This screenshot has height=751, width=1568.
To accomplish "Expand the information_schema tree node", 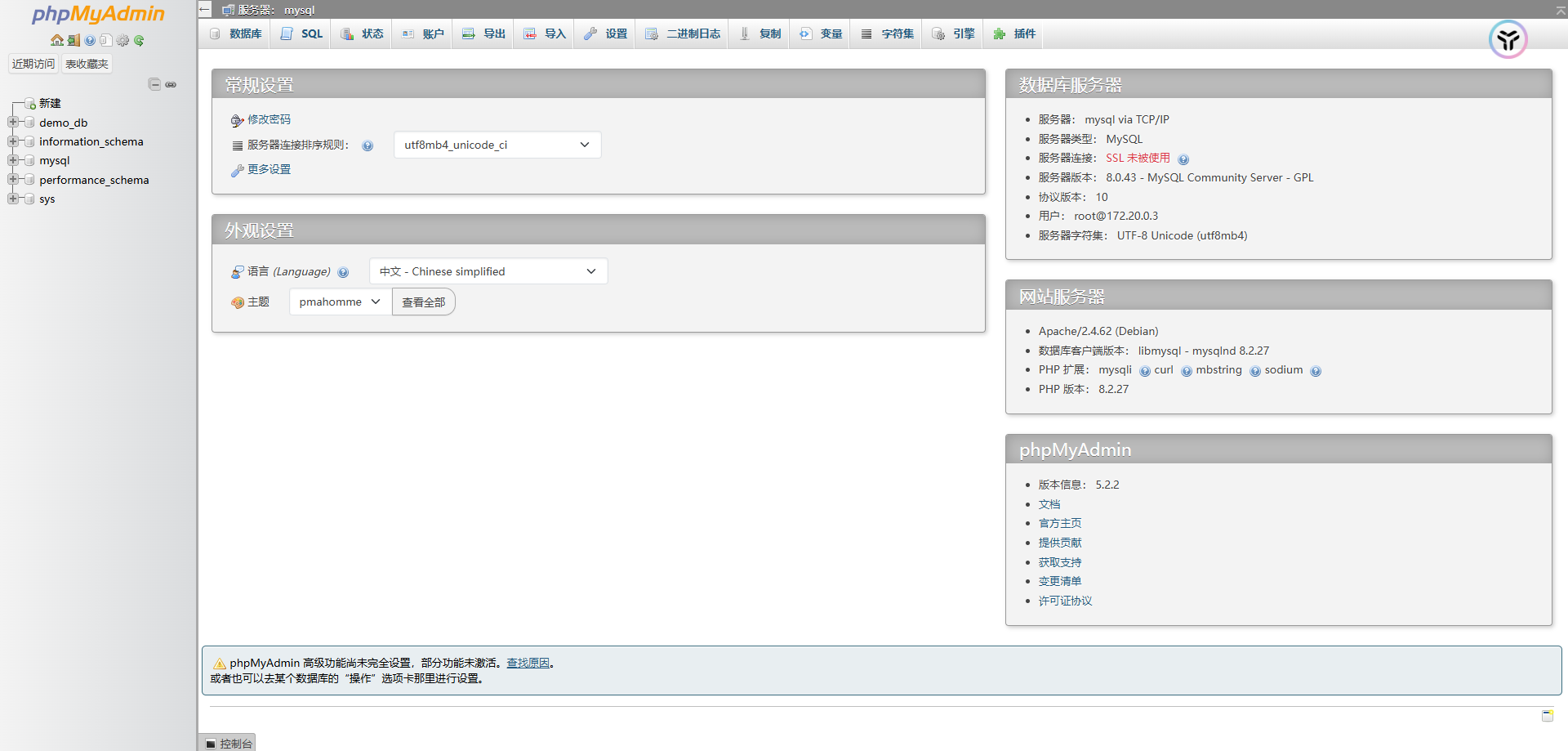I will [x=13, y=141].
